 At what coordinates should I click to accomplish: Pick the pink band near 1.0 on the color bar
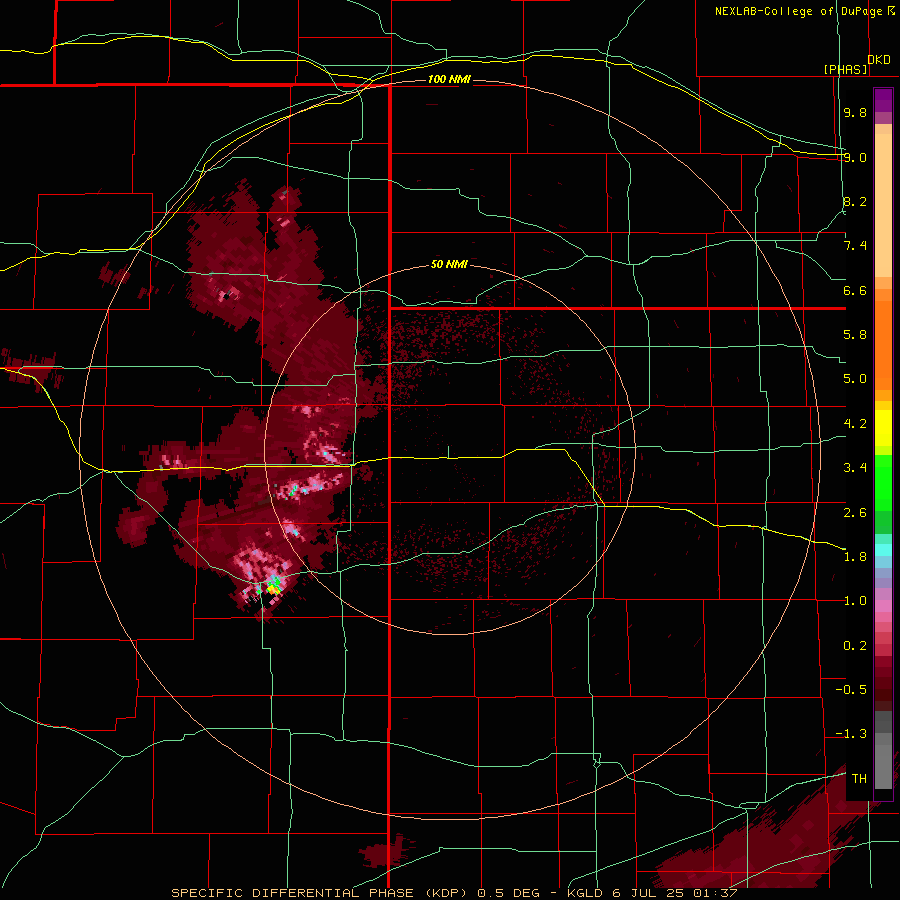coord(883,606)
